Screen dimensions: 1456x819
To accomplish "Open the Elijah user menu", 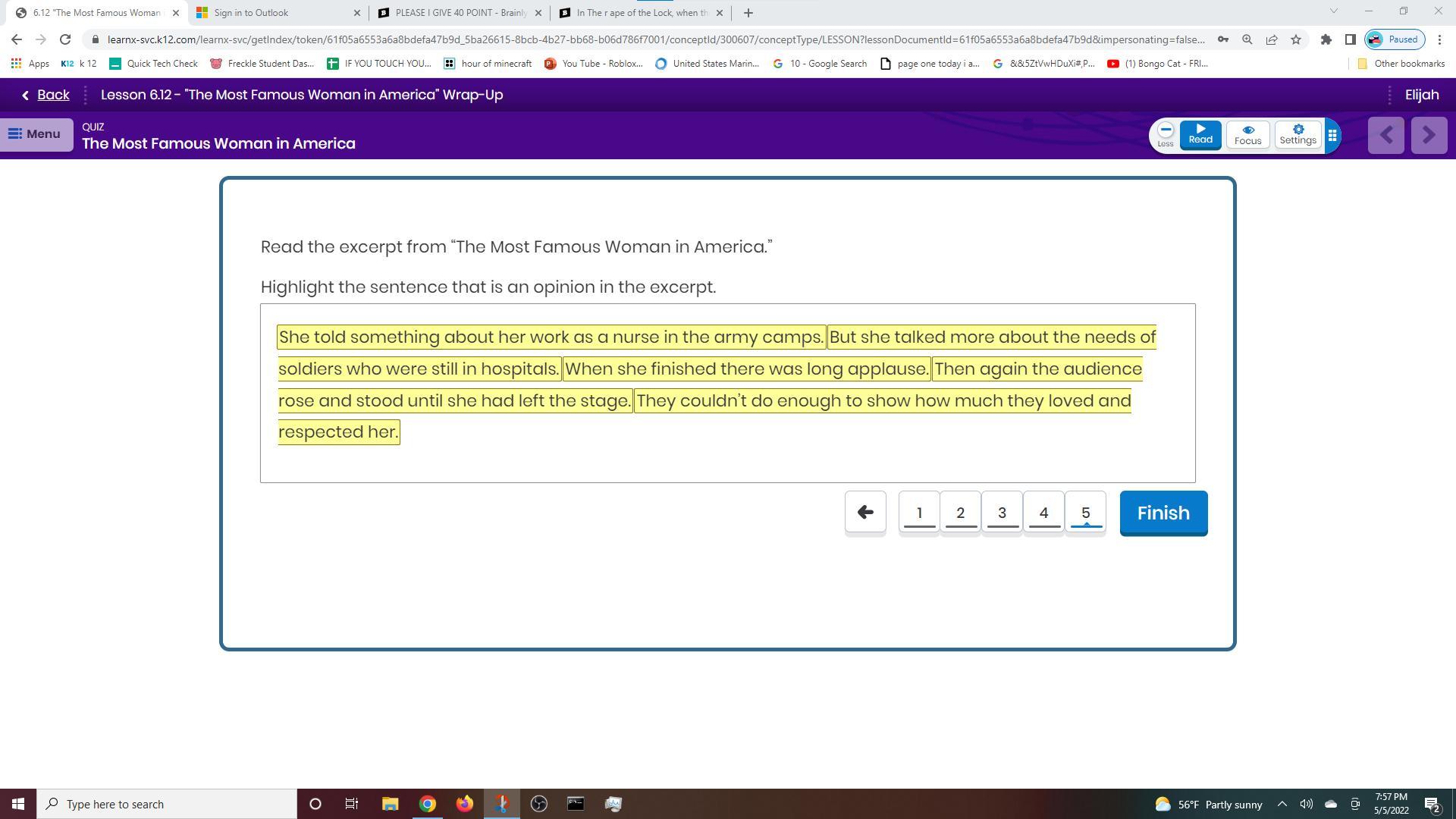I will (1421, 95).
